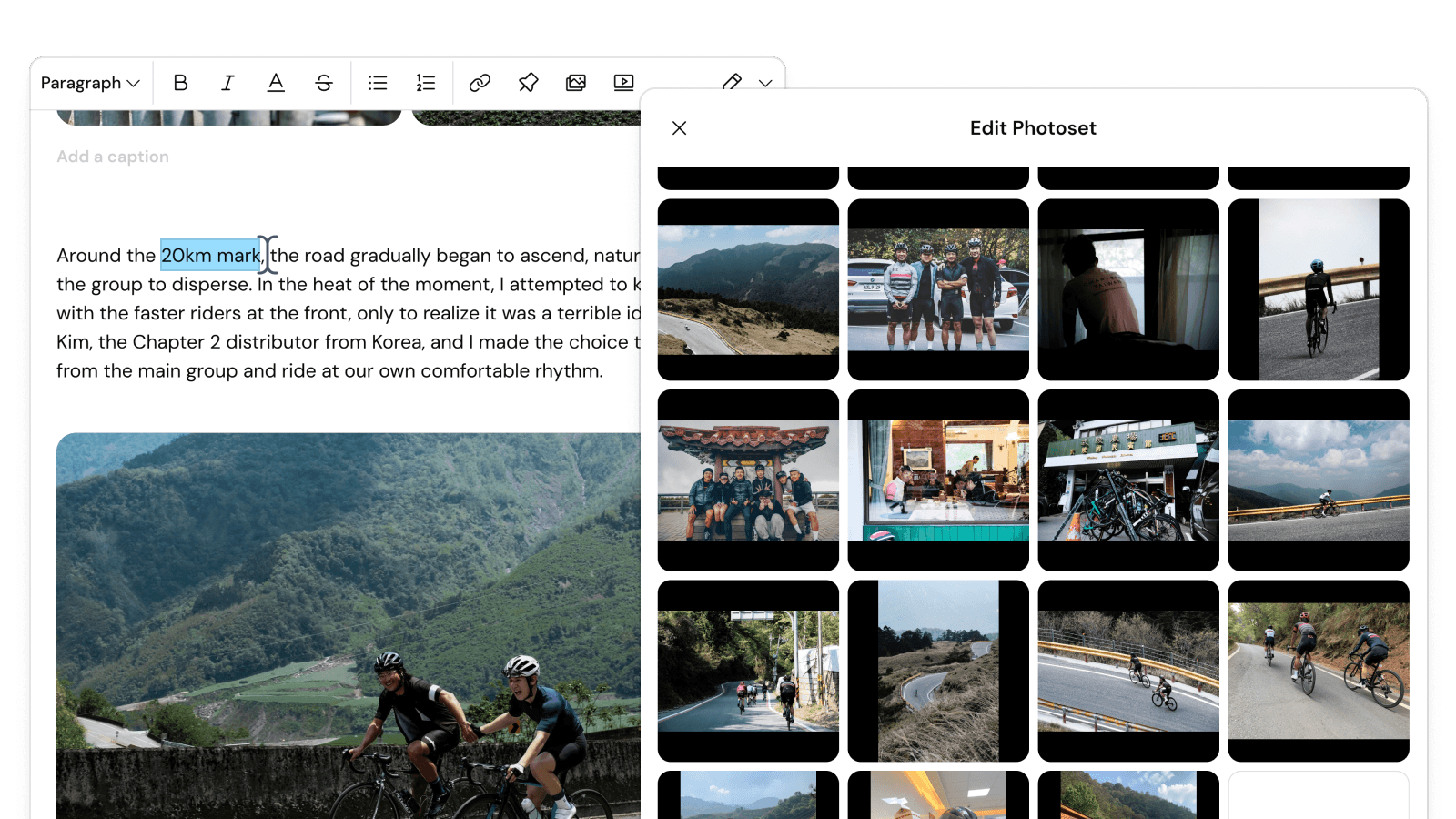Image resolution: width=1456 pixels, height=819 pixels.
Task: Open the Paragraph style dropdown
Action: coord(90,83)
